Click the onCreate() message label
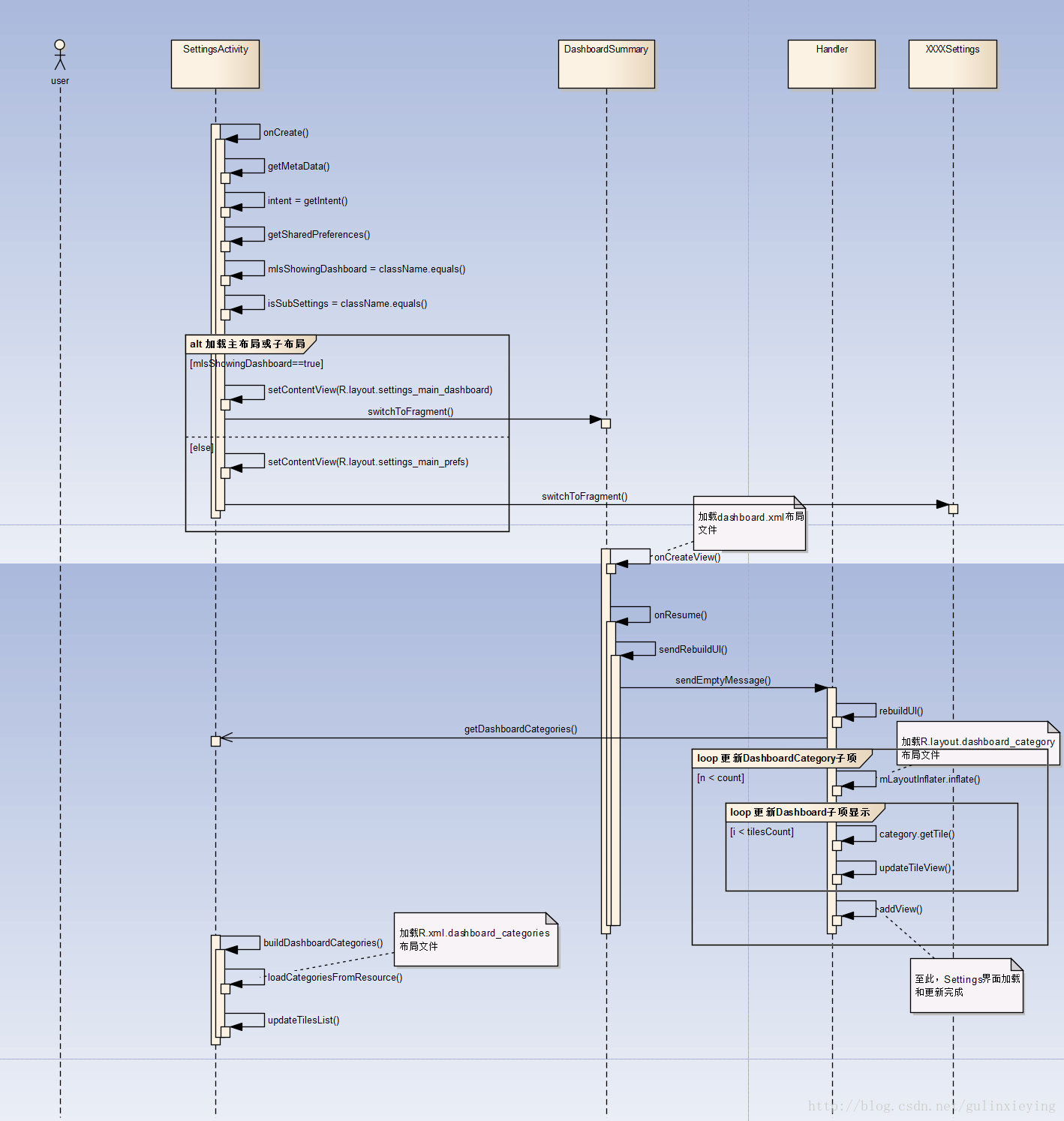The width and height of the screenshot is (1064, 1121). 286,133
